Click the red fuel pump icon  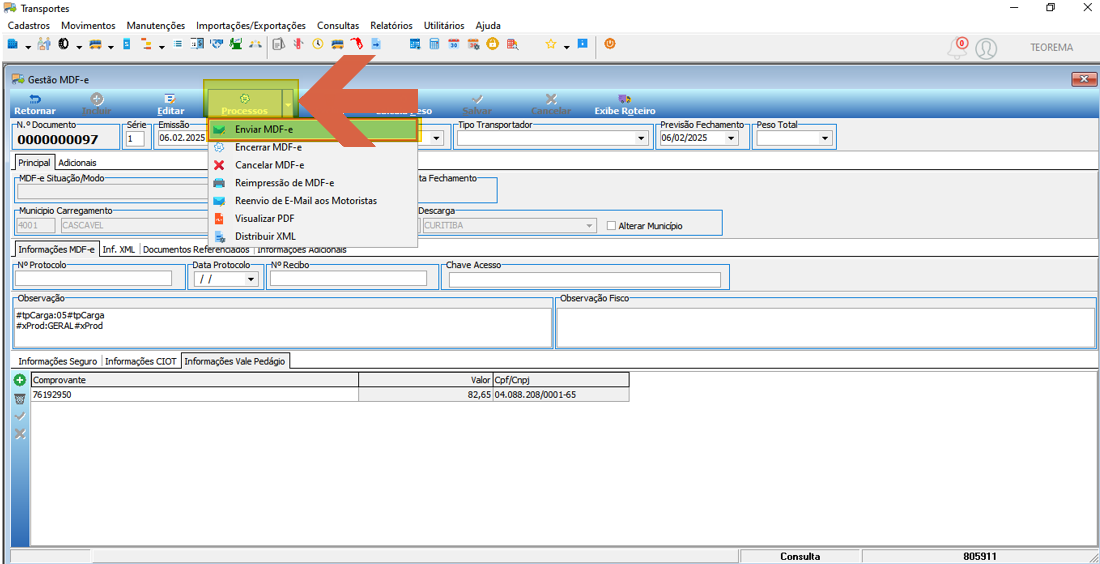pyautogui.click(x=356, y=44)
